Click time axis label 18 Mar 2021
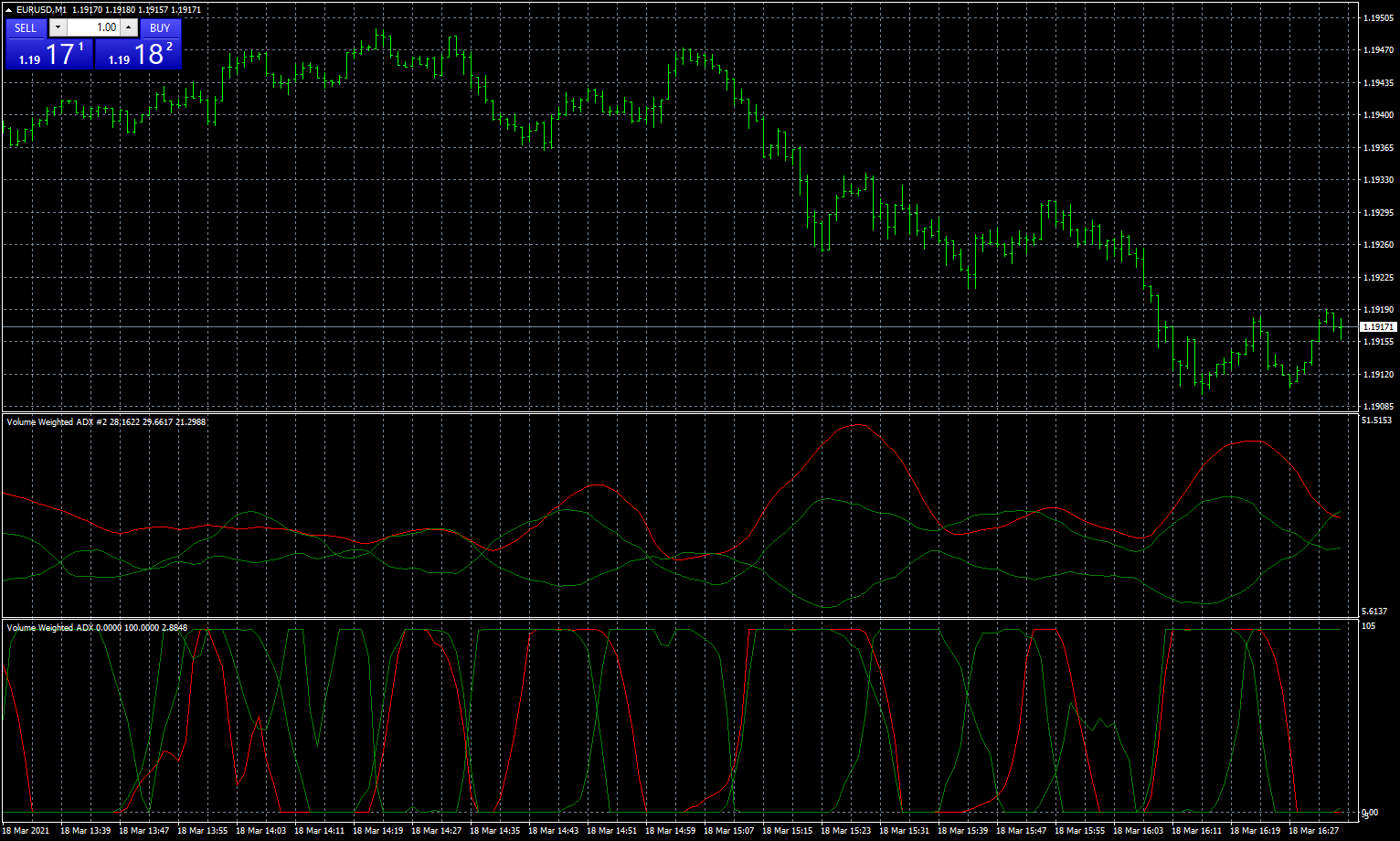1400x841 pixels. [x=27, y=831]
